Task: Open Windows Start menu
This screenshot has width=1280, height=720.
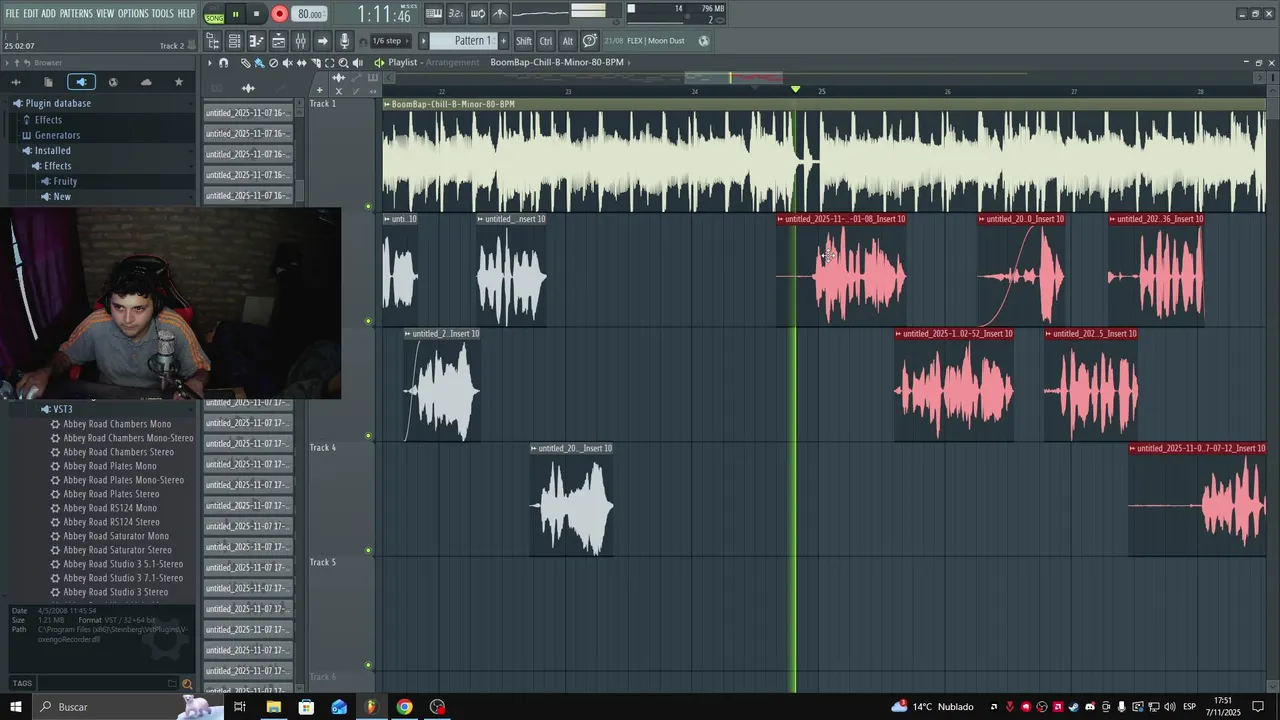Action: click(x=15, y=707)
